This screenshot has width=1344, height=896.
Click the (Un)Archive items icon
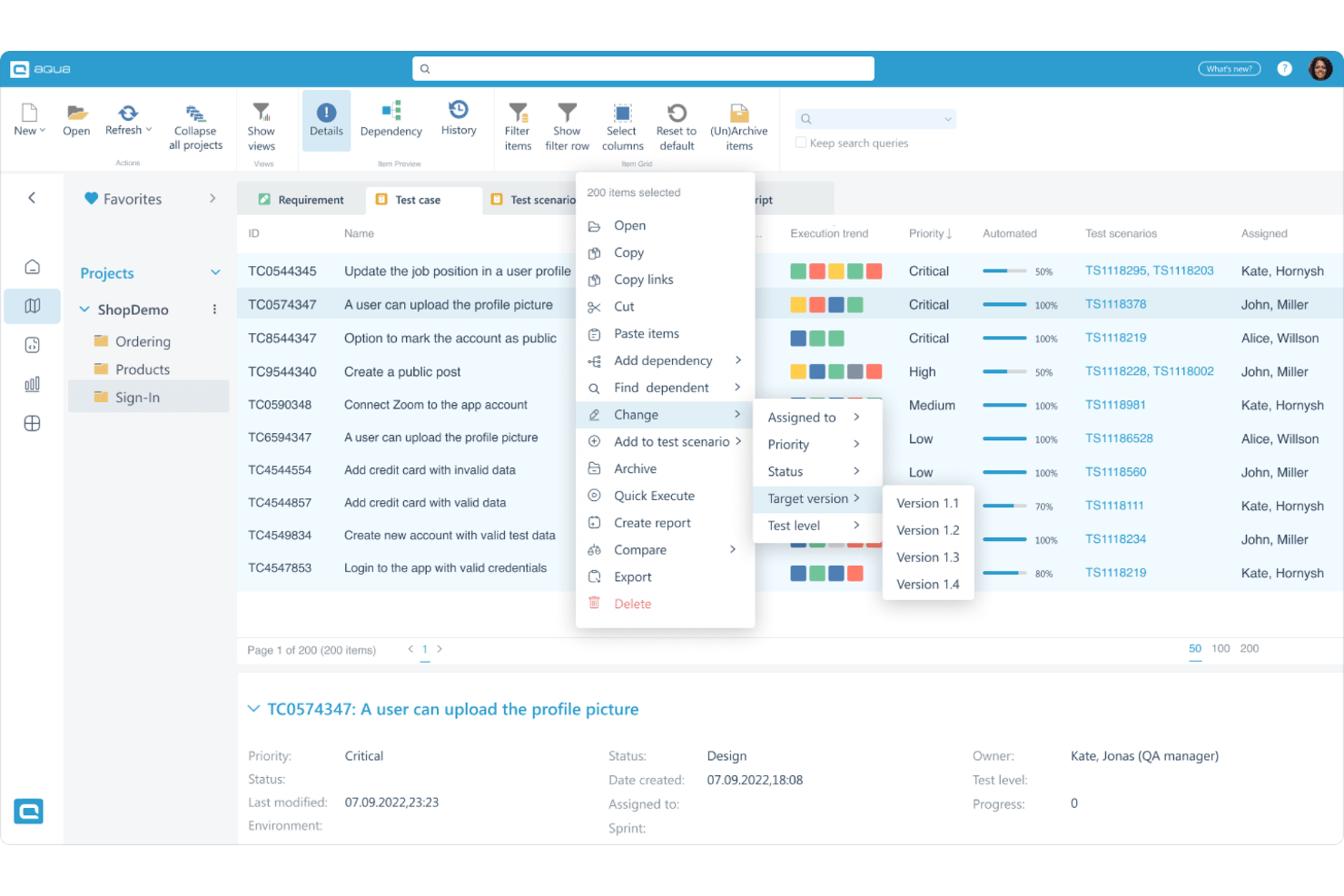(x=739, y=113)
